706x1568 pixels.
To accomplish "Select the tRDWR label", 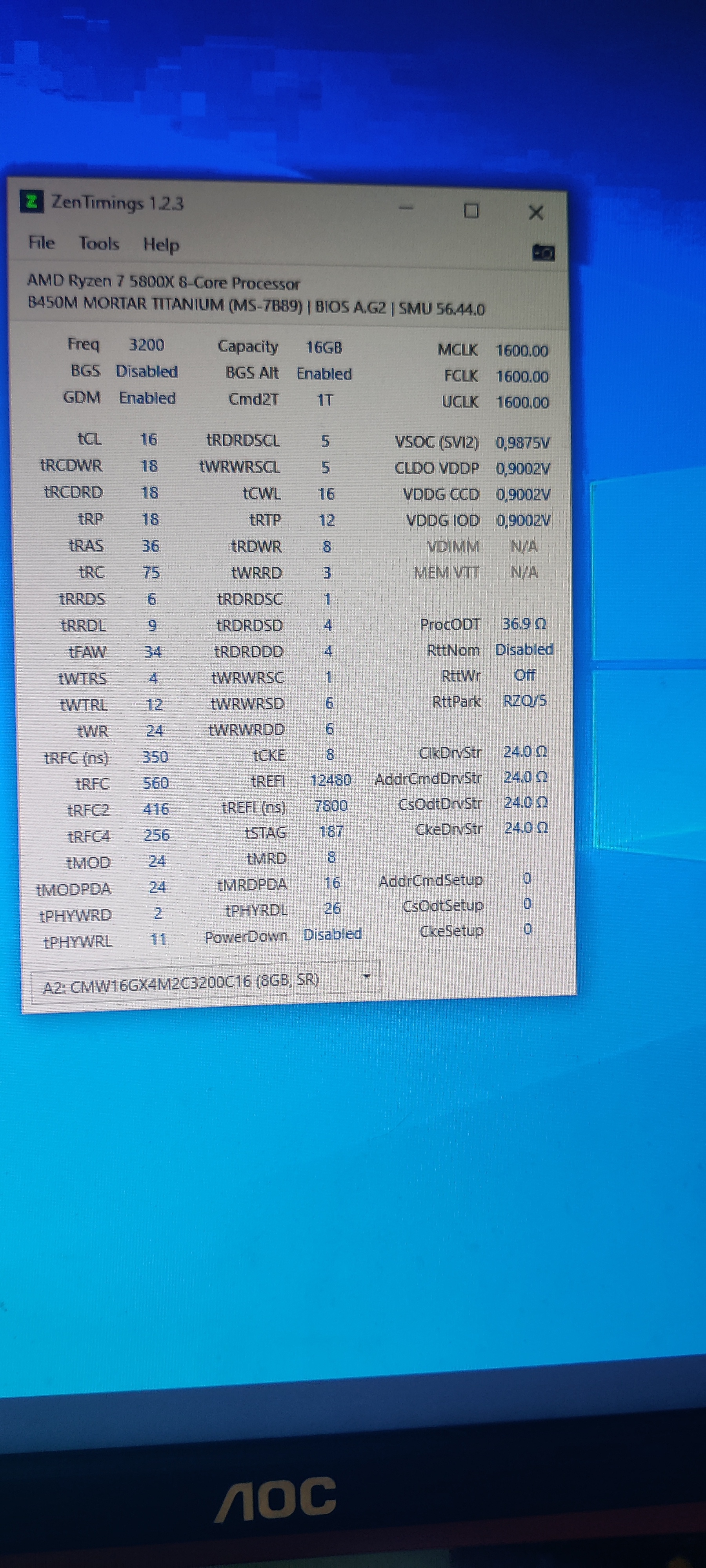I will (256, 546).
